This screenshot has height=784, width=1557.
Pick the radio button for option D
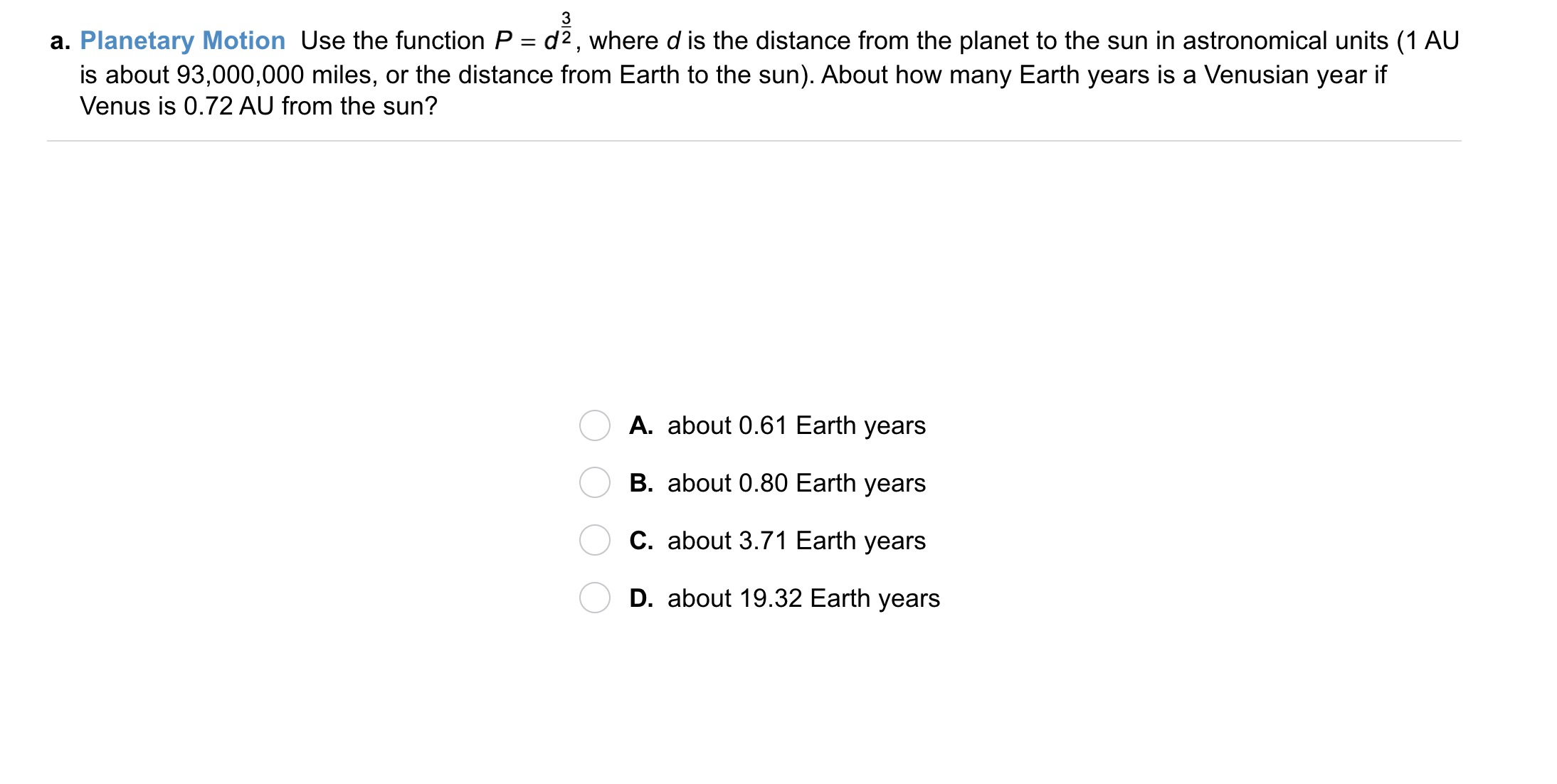click(594, 598)
